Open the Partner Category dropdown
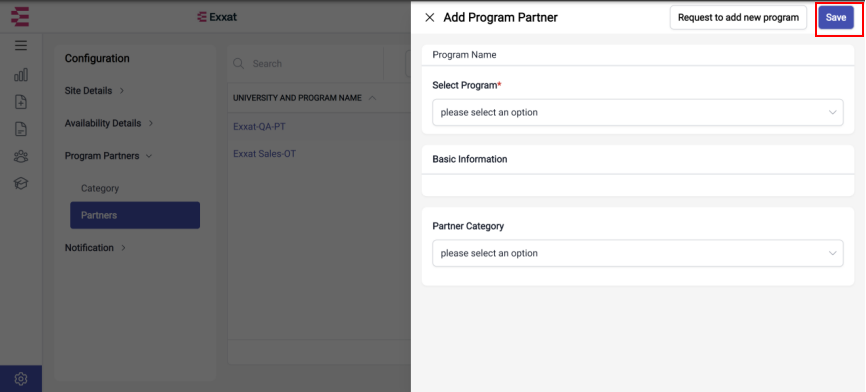Viewport: 866px width, 392px height. coord(638,253)
